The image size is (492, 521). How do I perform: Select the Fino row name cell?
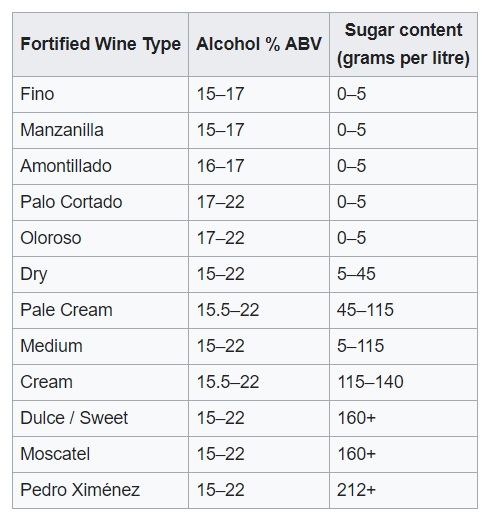pyautogui.click(x=100, y=94)
